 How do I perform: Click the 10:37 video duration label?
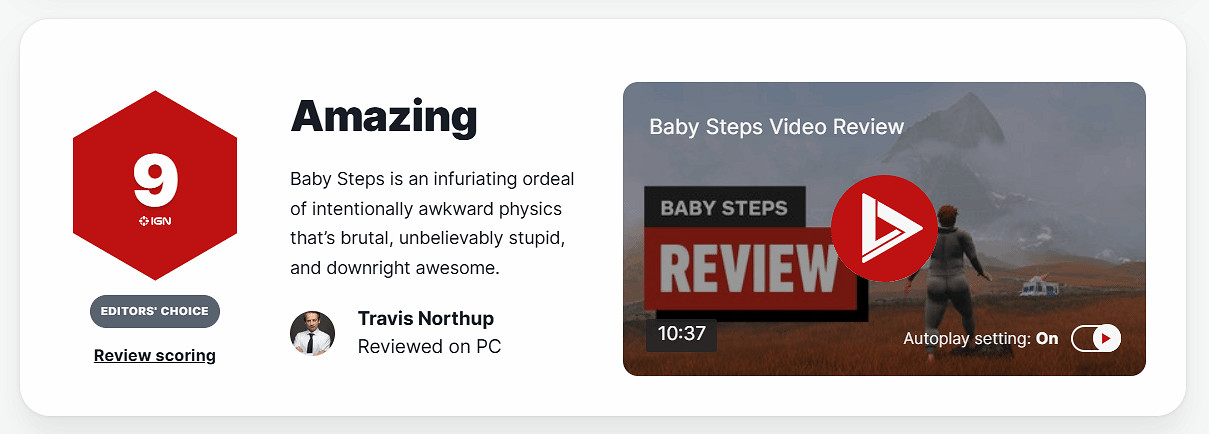[x=682, y=334]
